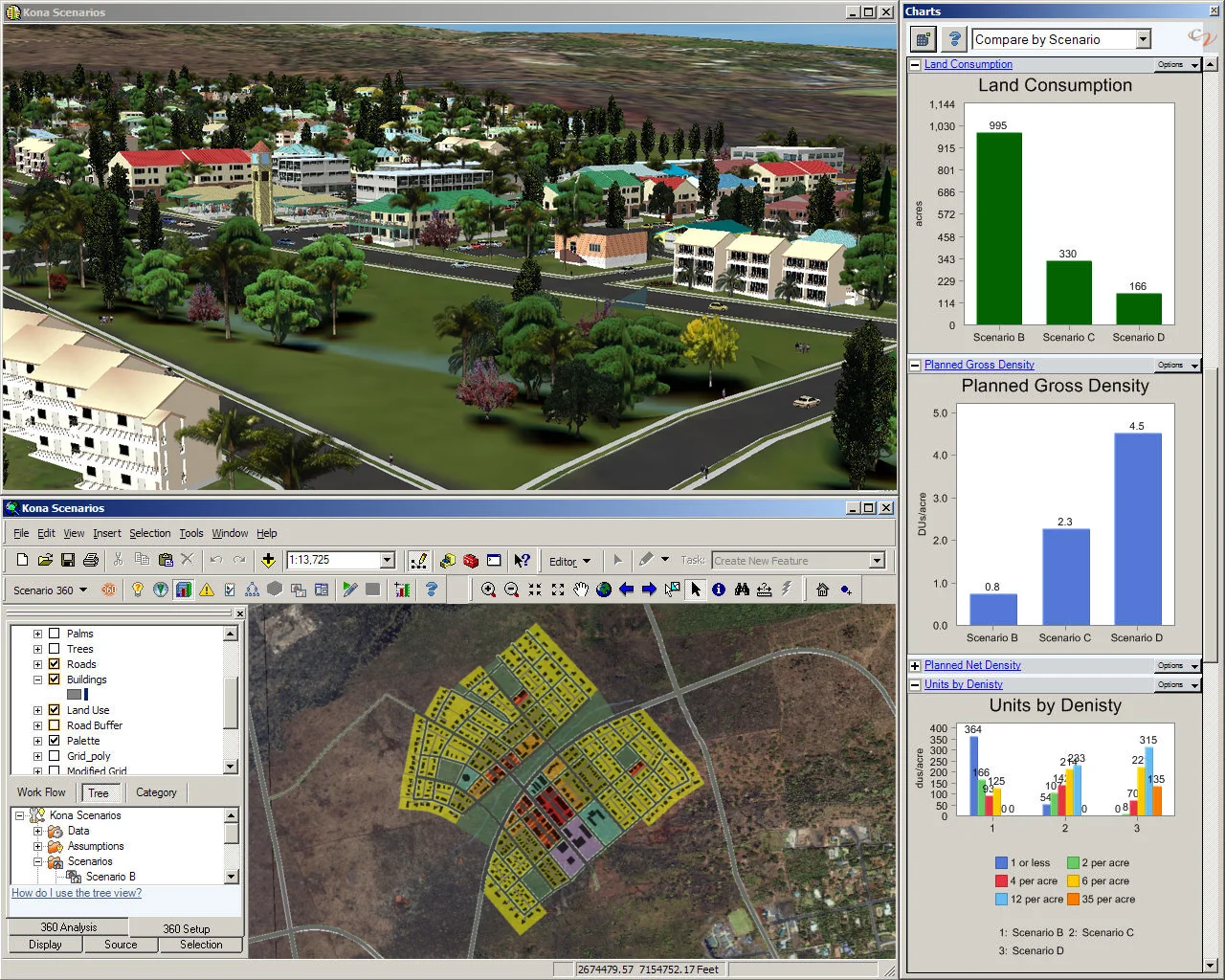Click the blue question mark help icon
This screenshot has width=1225, height=980.
pyautogui.click(x=432, y=590)
